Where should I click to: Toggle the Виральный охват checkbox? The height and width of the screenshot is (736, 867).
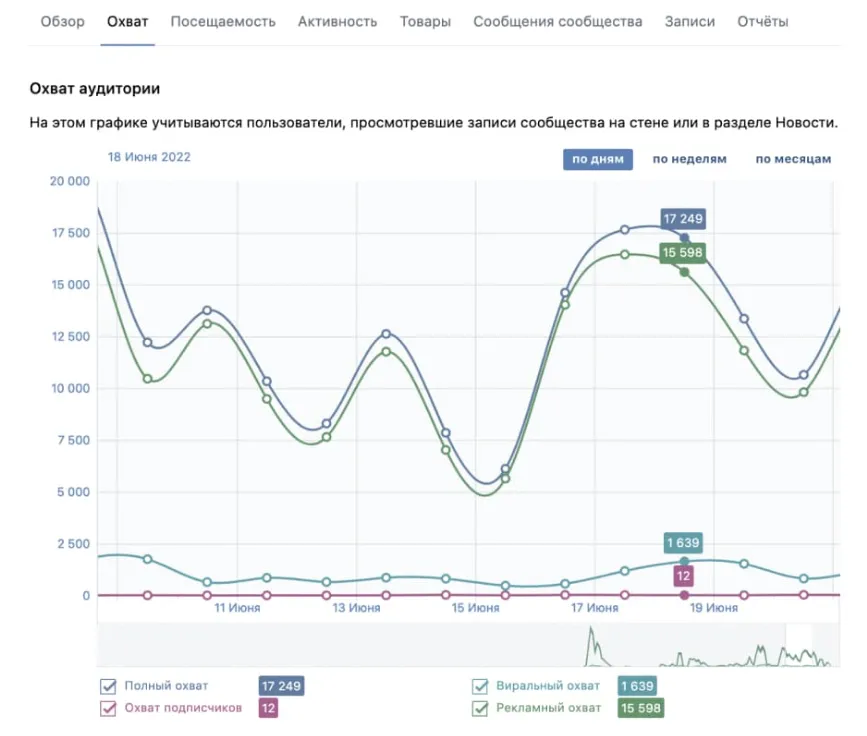coord(480,686)
